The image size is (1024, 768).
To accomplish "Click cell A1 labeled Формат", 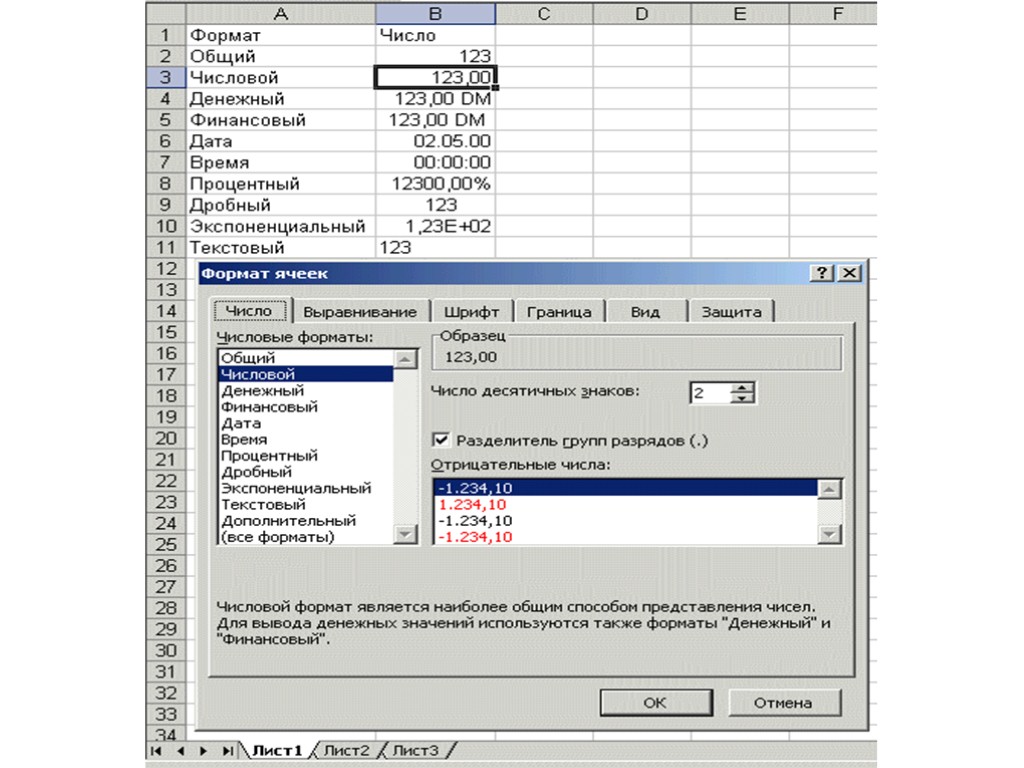I will tap(281, 35).
